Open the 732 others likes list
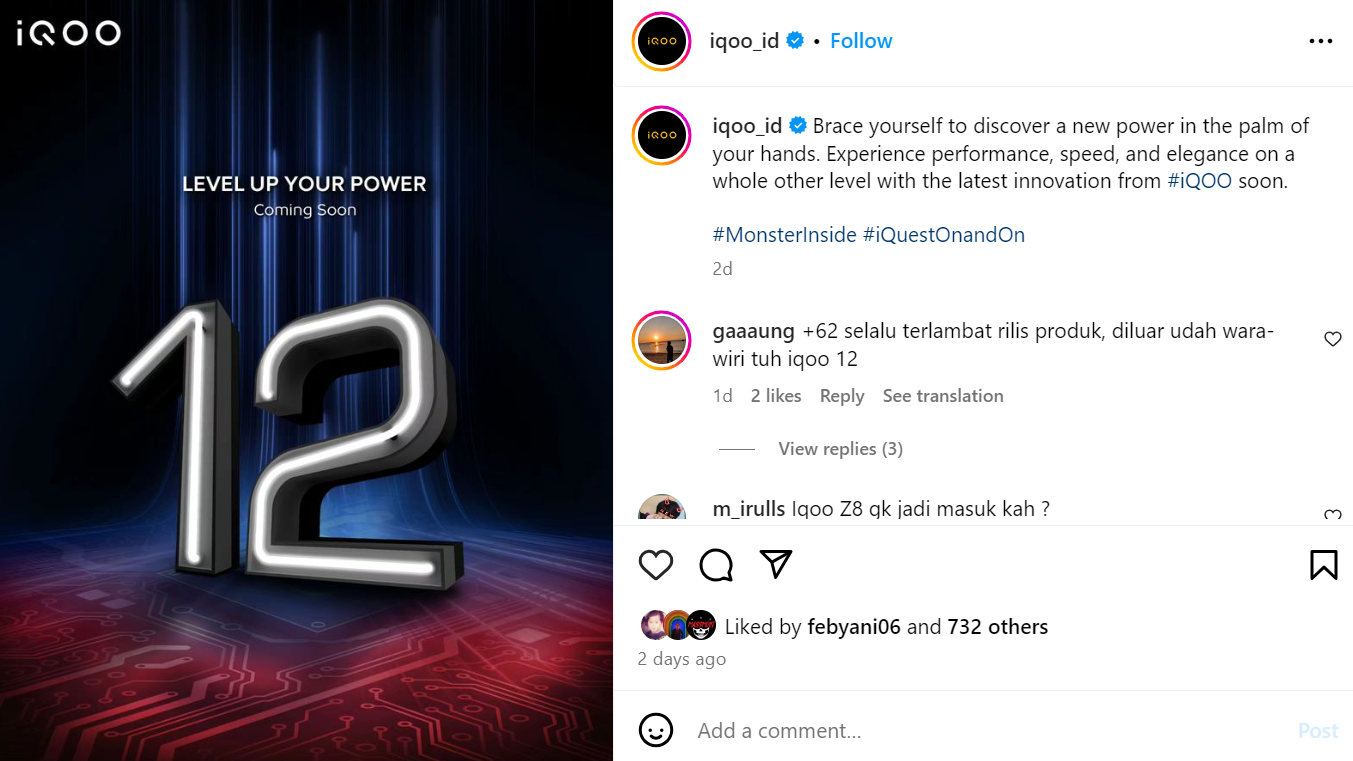The image size is (1353, 761). point(997,627)
